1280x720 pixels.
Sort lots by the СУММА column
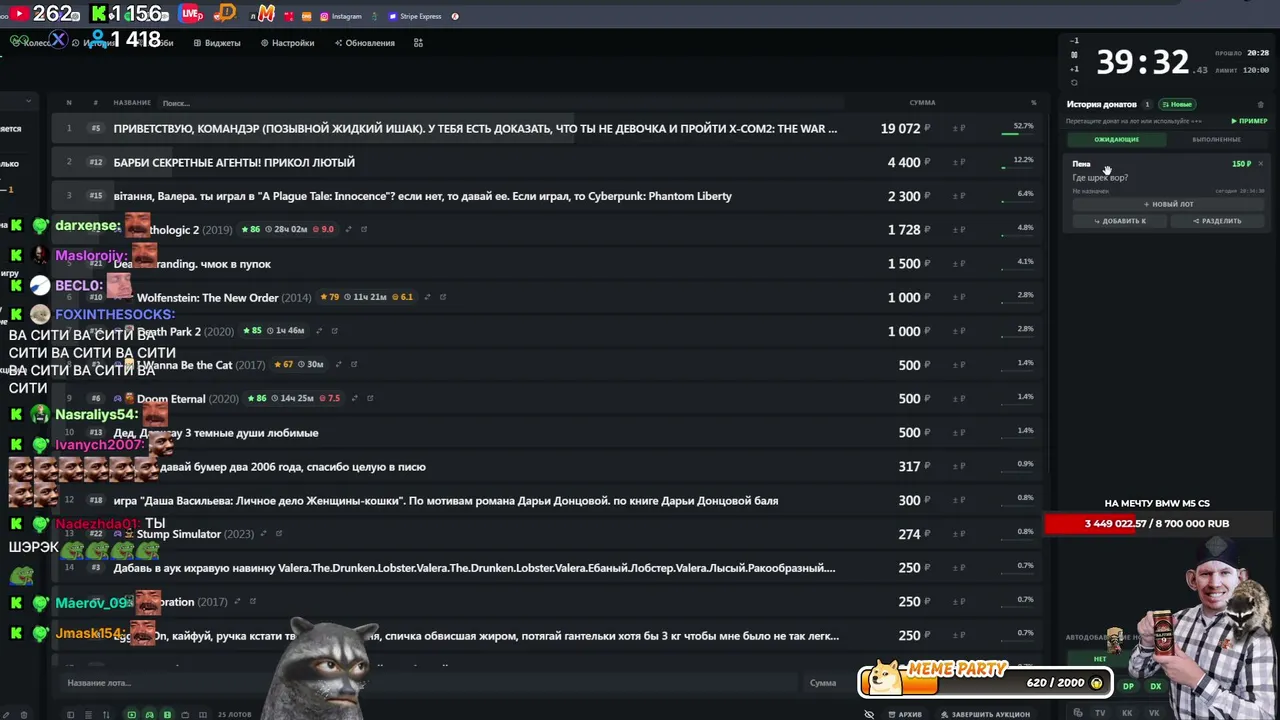(922, 103)
